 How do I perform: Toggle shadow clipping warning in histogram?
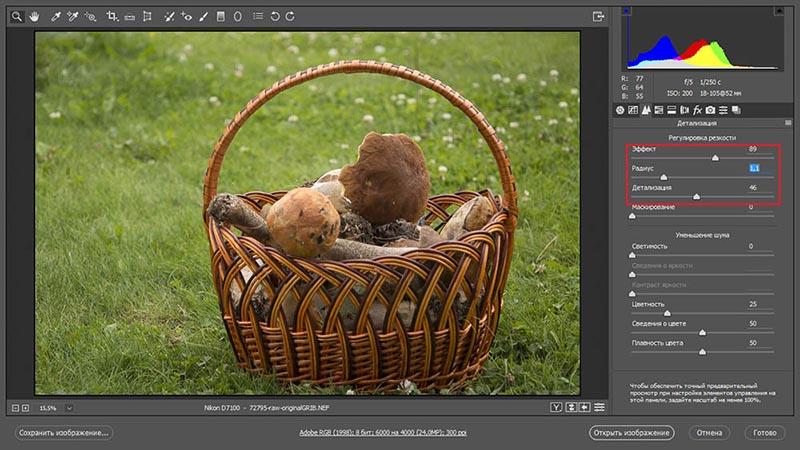[627, 11]
